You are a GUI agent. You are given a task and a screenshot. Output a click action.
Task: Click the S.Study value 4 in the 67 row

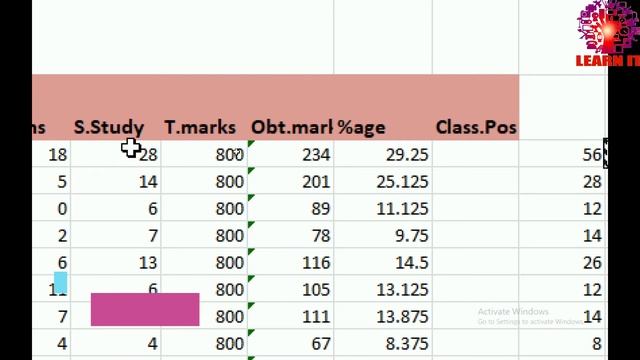click(116, 343)
